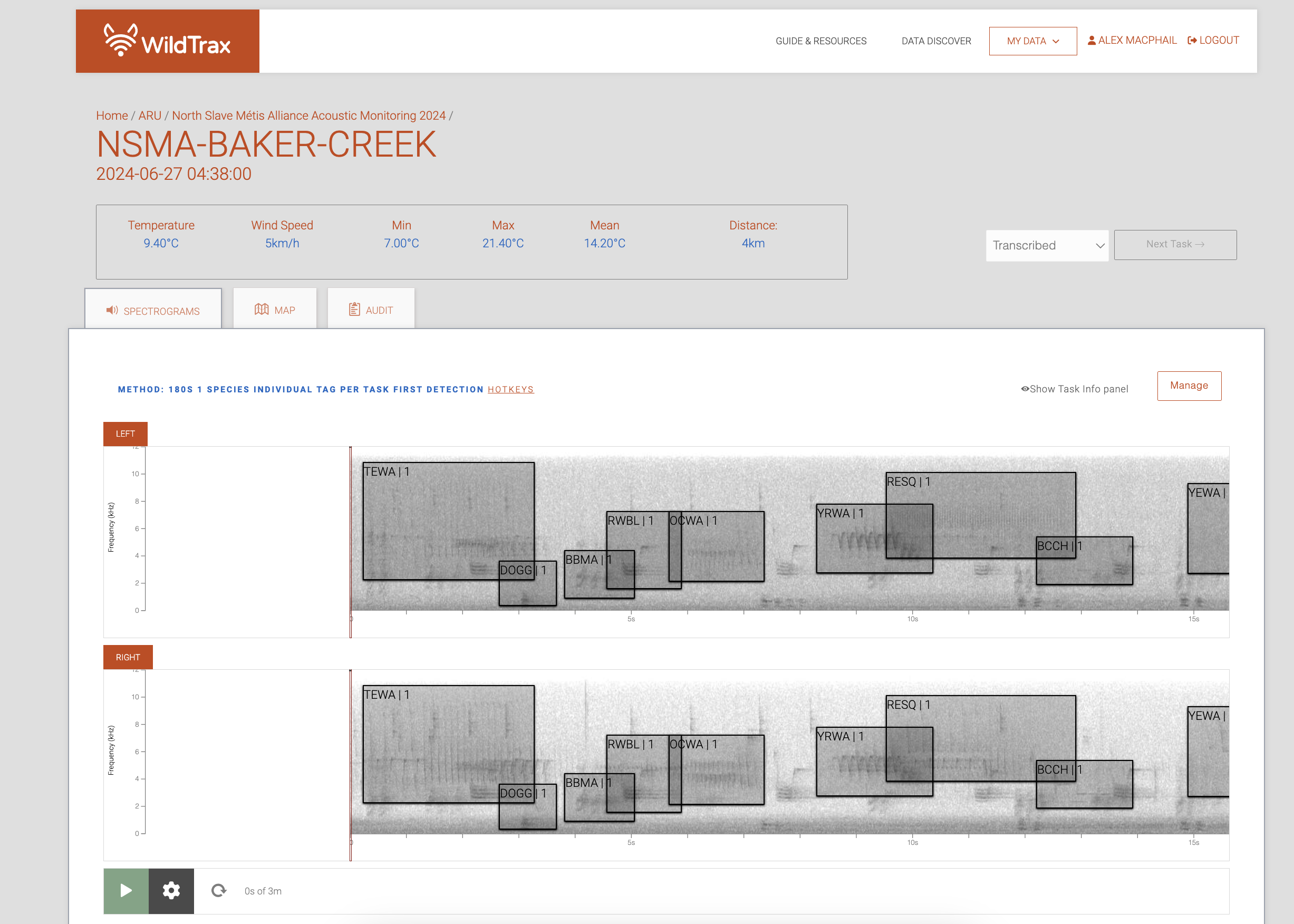Click the user profile icon beside Alex MacPhail

click(x=1092, y=41)
